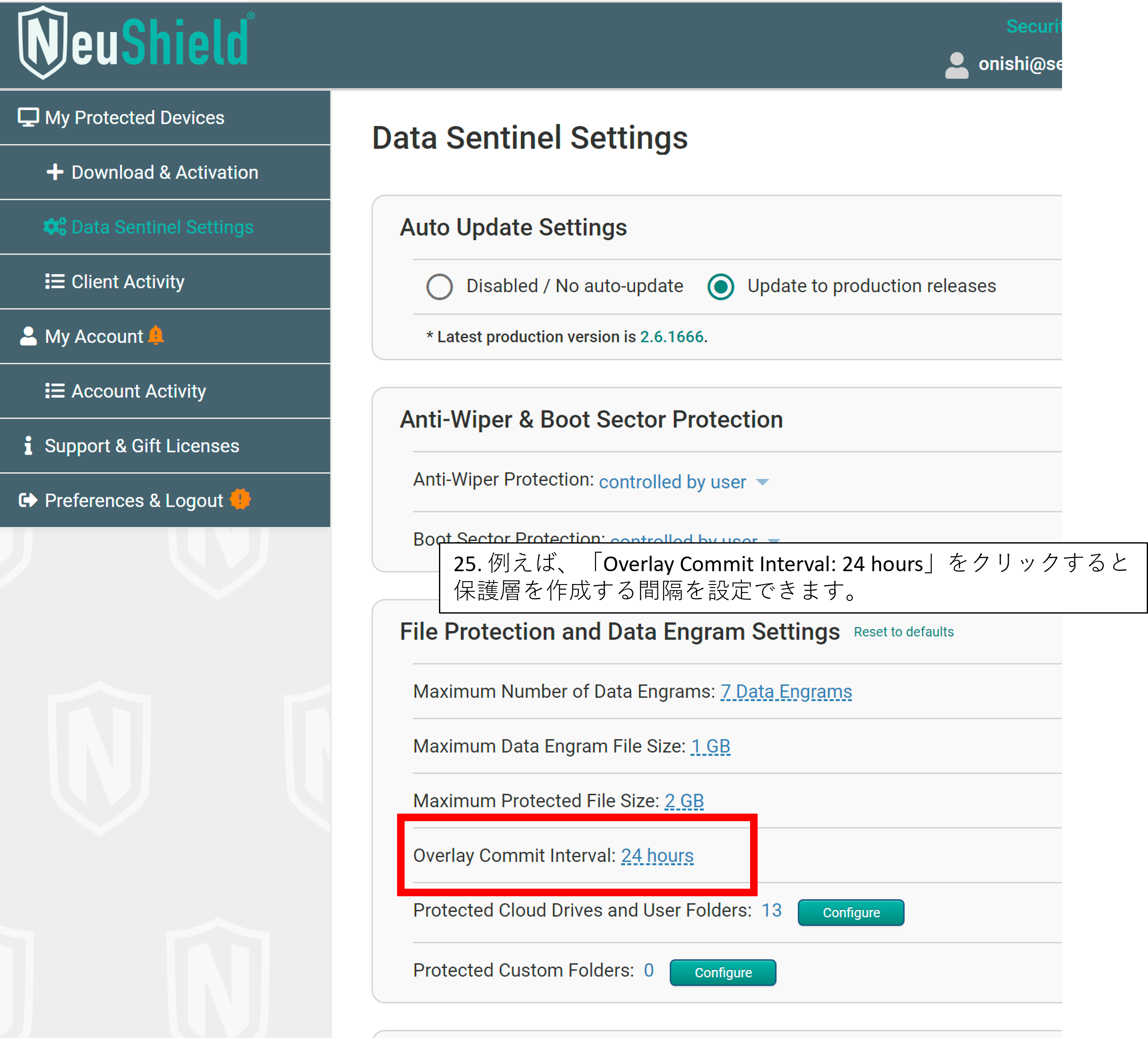Expand the Anti-Wiper Protection dropdown
Screen dimensions: 1148x1038
point(683,482)
